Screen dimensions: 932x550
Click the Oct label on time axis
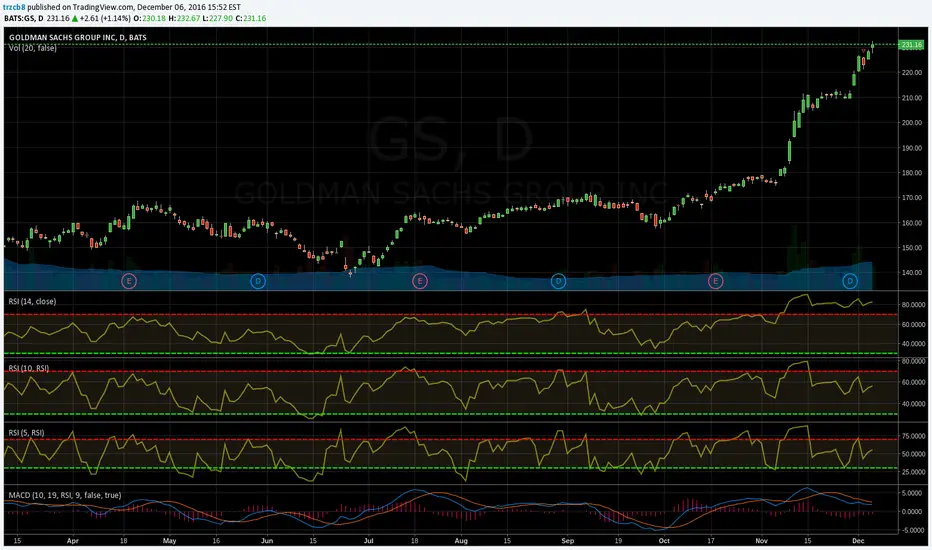tap(664, 541)
